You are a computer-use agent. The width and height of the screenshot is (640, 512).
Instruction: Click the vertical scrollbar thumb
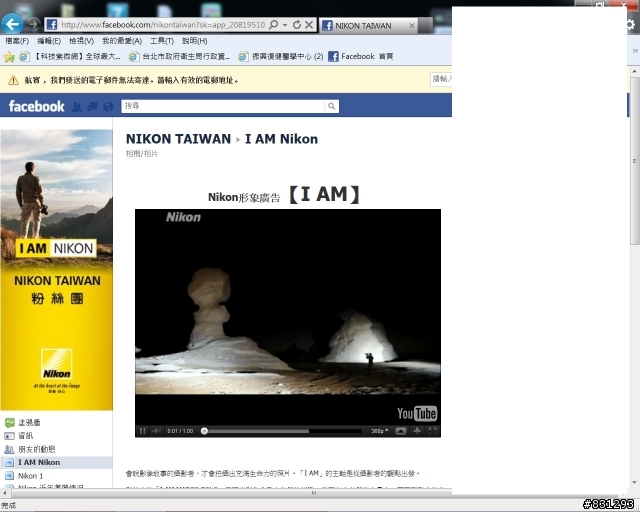[635, 161]
